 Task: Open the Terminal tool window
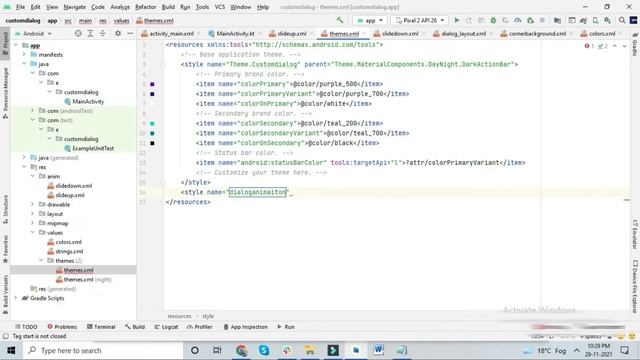coord(101,327)
